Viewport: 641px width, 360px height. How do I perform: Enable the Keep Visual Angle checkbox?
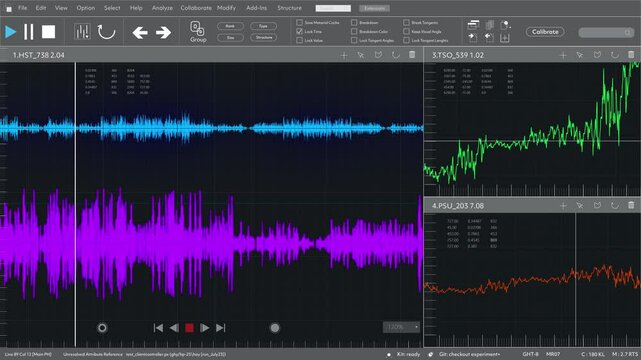coord(406,31)
